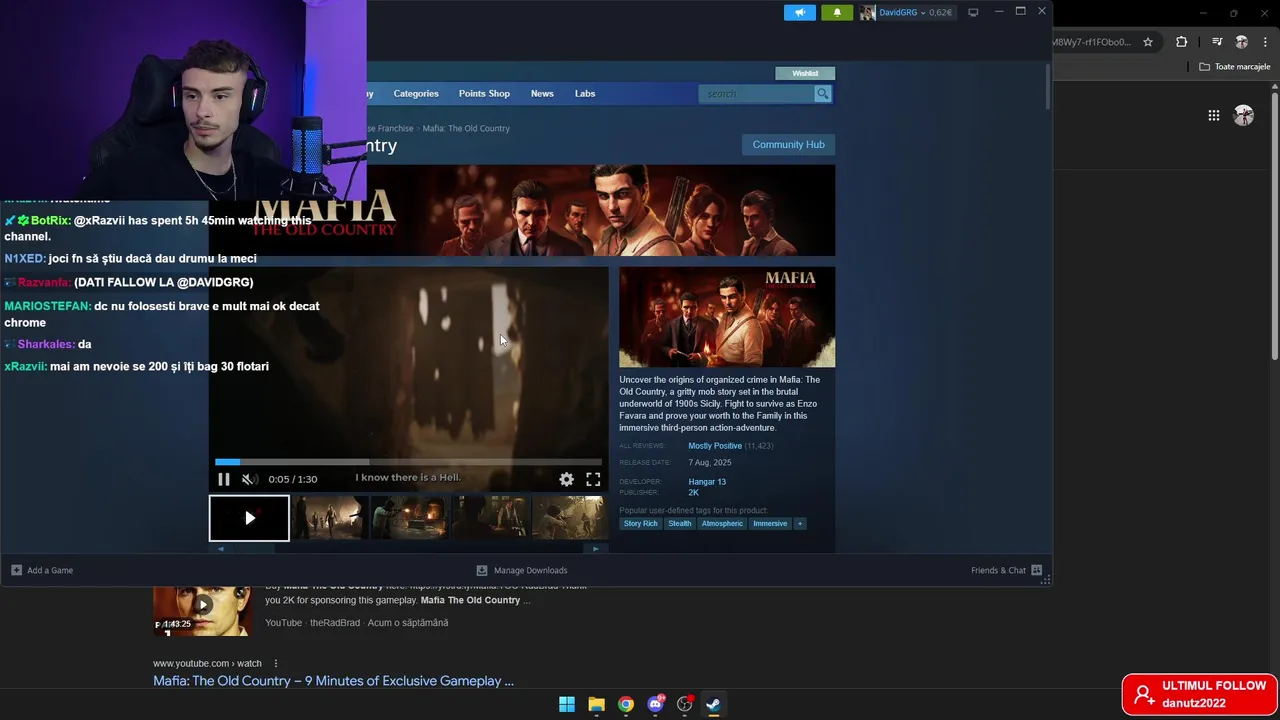Click Chrome profile avatar in toolbar
1280x720 pixels.
click(x=1241, y=42)
